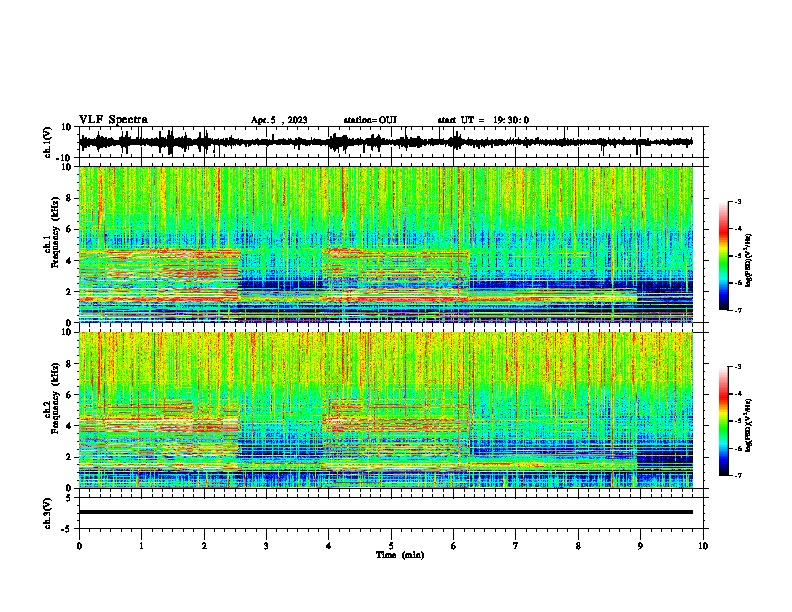Click the ch.1 PSD color scale bar
The image size is (792, 612).
click(x=724, y=256)
